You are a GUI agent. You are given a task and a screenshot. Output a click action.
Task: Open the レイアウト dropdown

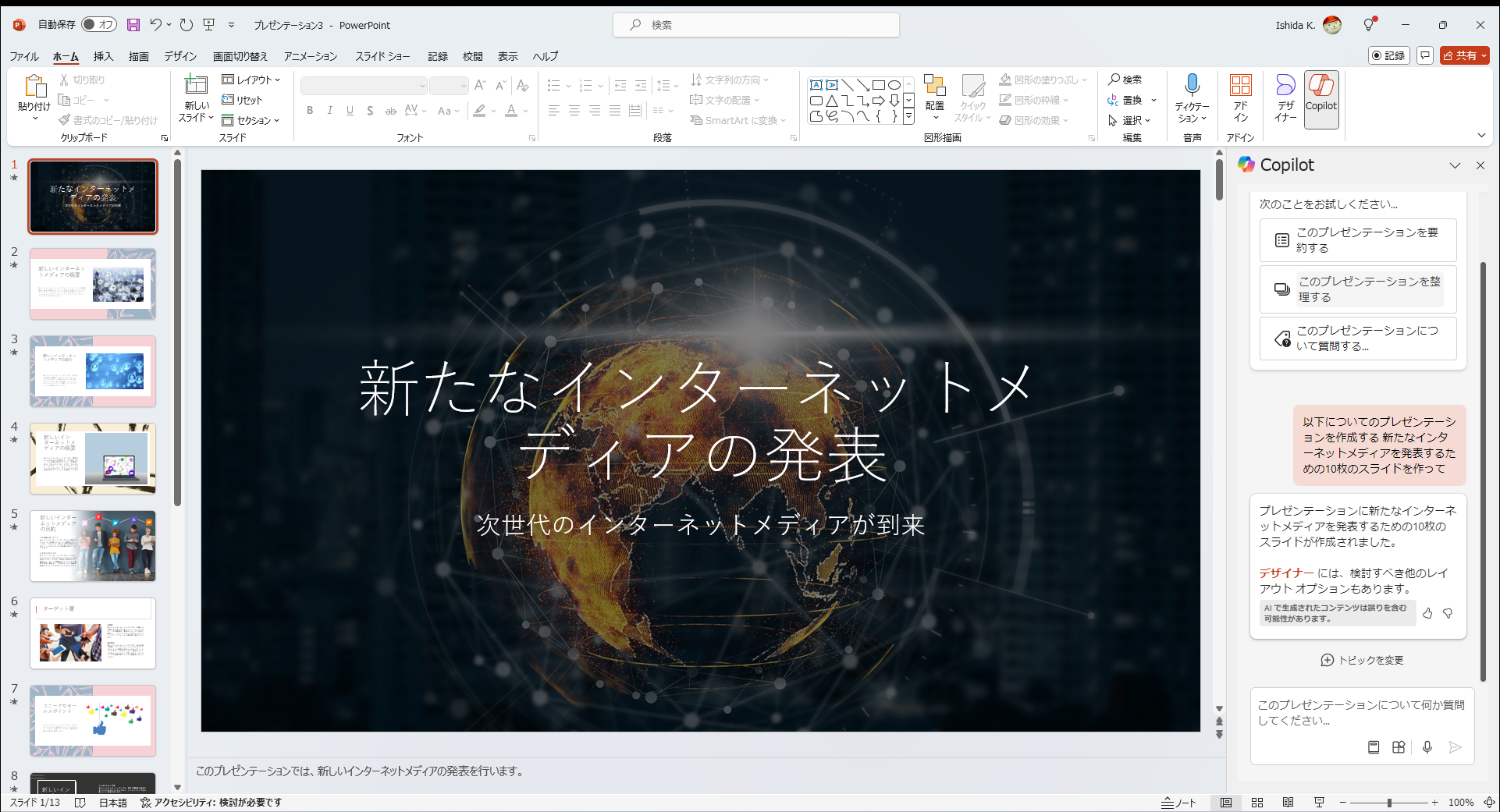click(x=251, y=79)
